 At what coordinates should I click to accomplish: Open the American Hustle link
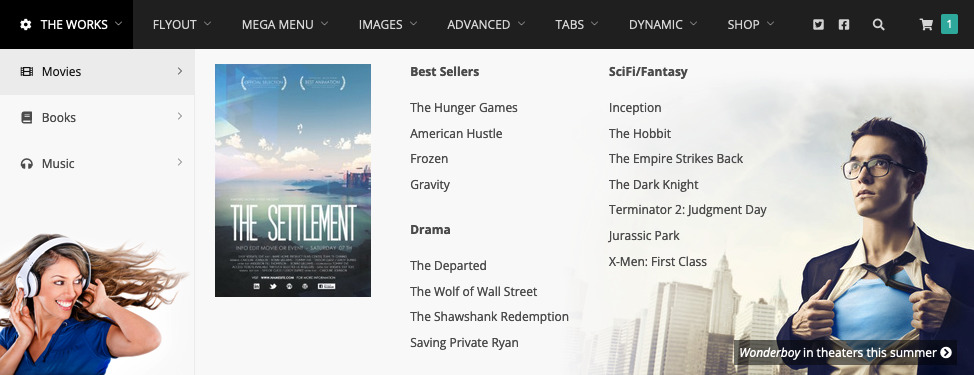pos(456,133)
